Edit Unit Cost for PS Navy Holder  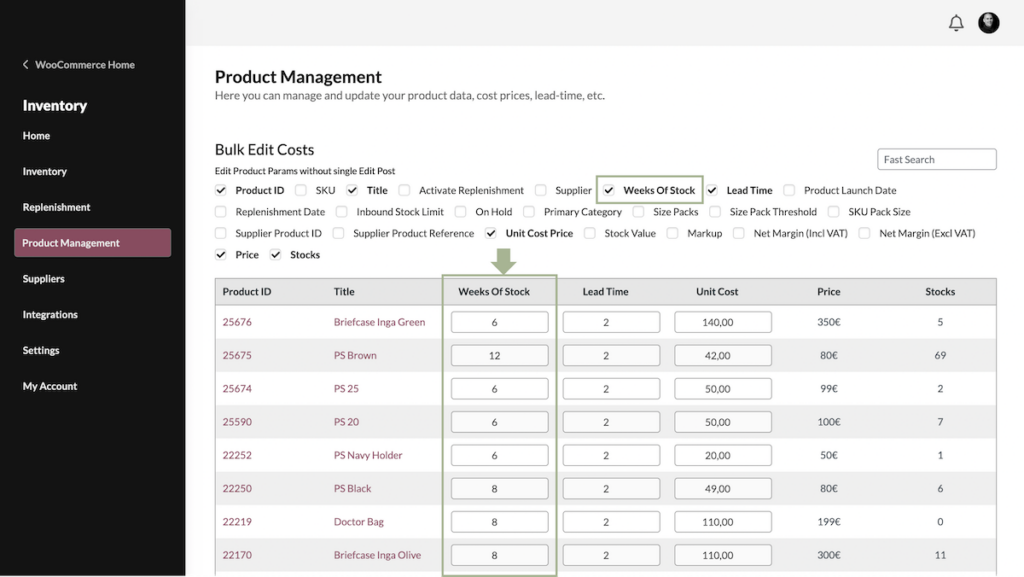(723, 455)
